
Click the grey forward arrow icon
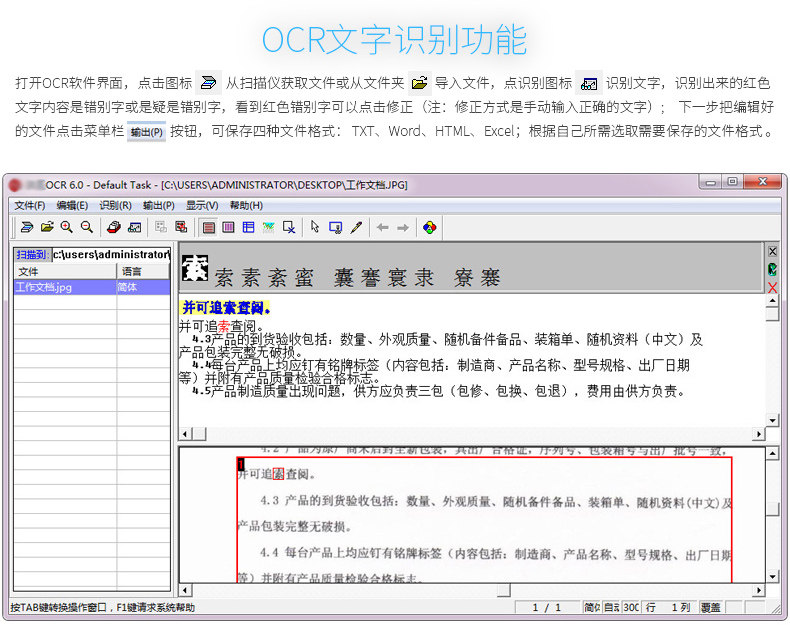click(x=403, y=228)
